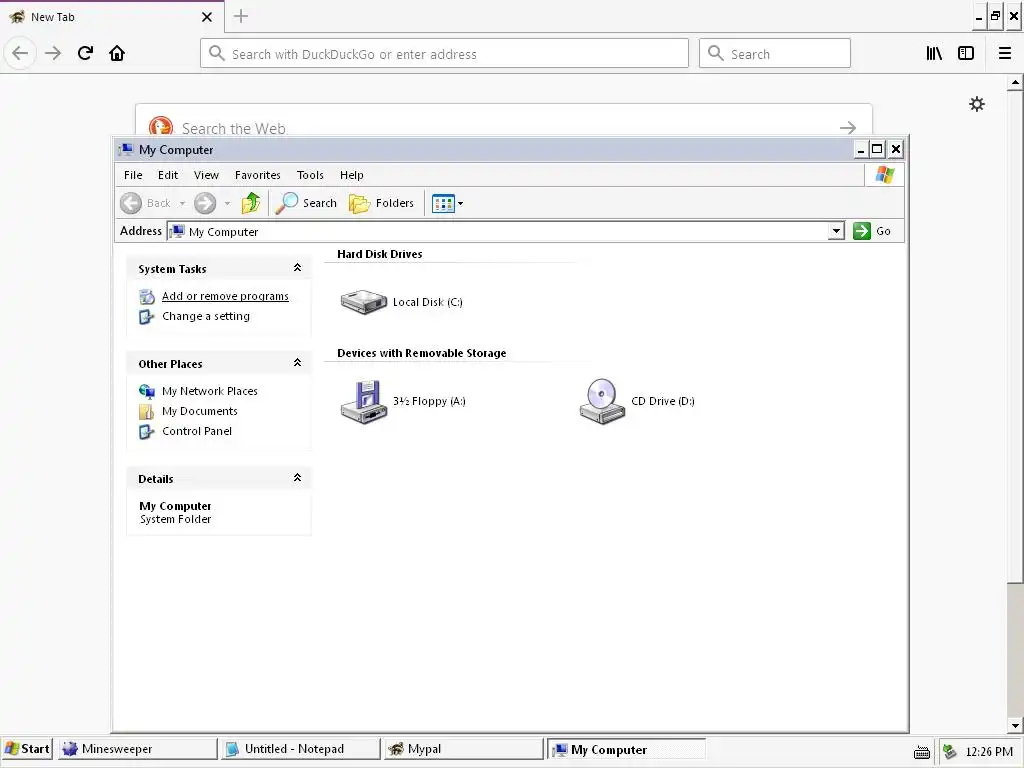Select the New Tab browser tab
Image resolution: width=1024 pixels, height=768 pixels.
pyautogui.click(x=112, y=17)
